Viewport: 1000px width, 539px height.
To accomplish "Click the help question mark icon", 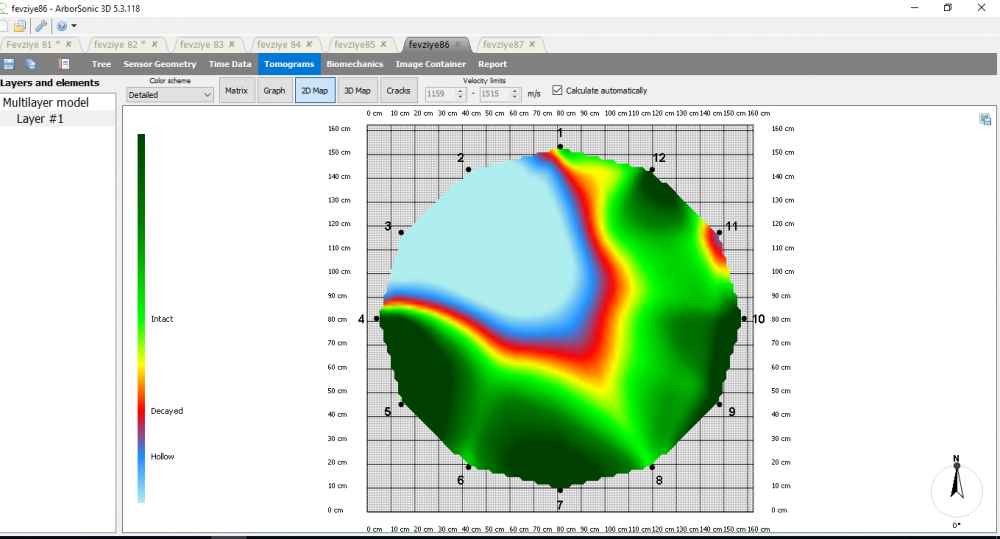I will 62,26.
